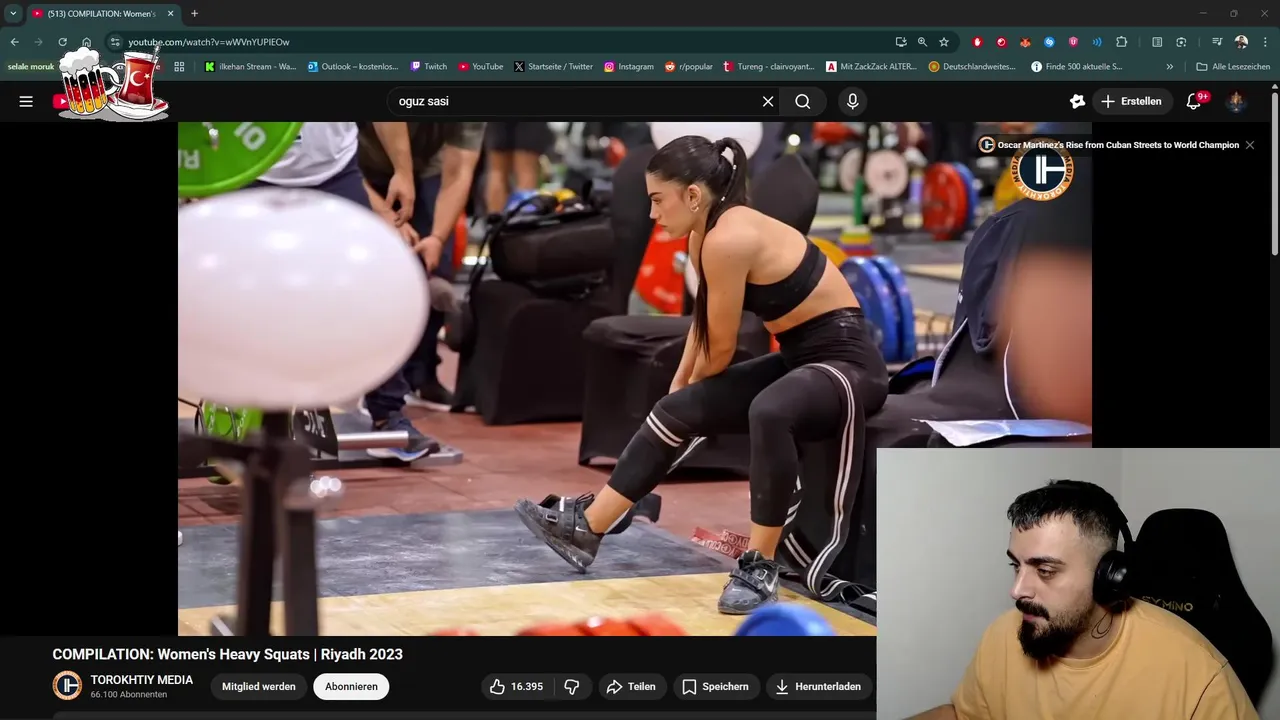Open the Tureng bookmark
This screenshot has height=720, width=1280.
tap(769, 67)
